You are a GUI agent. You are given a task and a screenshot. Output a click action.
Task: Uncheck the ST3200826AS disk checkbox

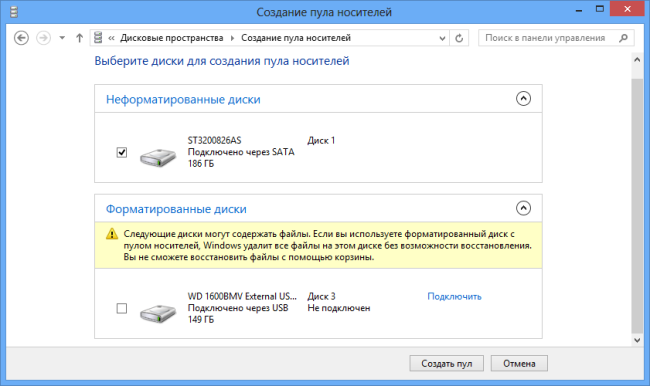[x=121, y=152]
